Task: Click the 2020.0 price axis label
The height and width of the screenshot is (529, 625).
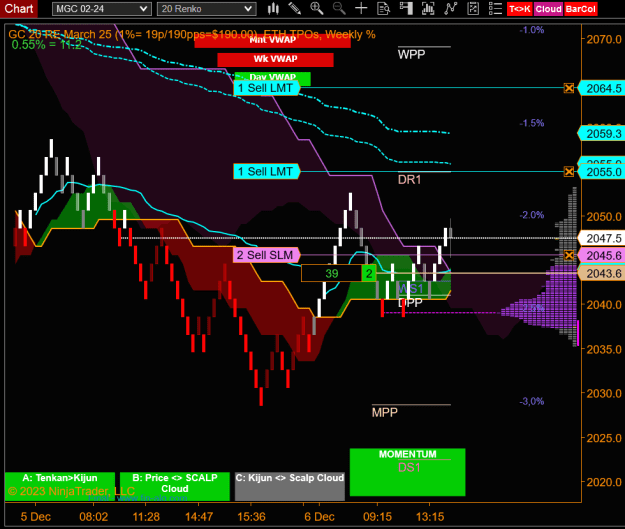Action: (x=604, y=482)
